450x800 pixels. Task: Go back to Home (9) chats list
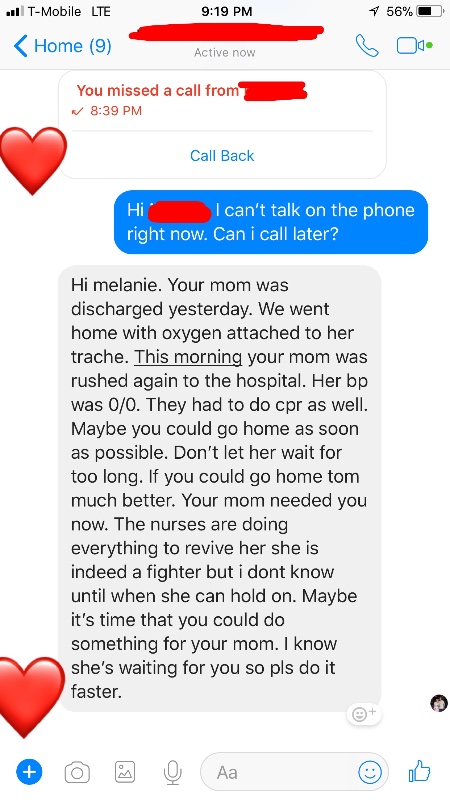coord(62,46)
